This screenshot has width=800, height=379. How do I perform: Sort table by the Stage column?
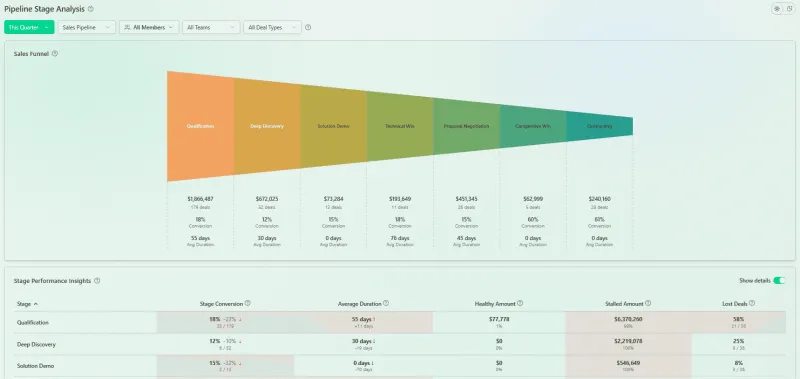tap(27, 304)
